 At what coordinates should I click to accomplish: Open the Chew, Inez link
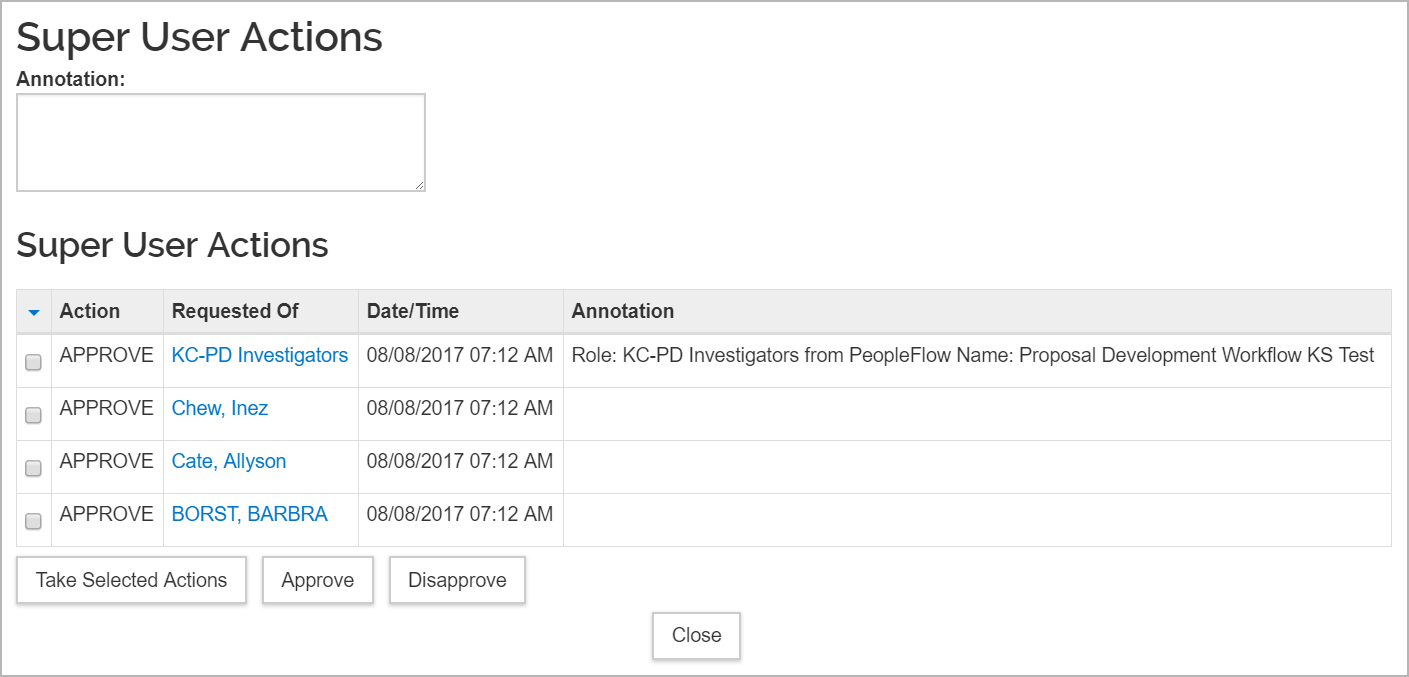tap(220, 408)
